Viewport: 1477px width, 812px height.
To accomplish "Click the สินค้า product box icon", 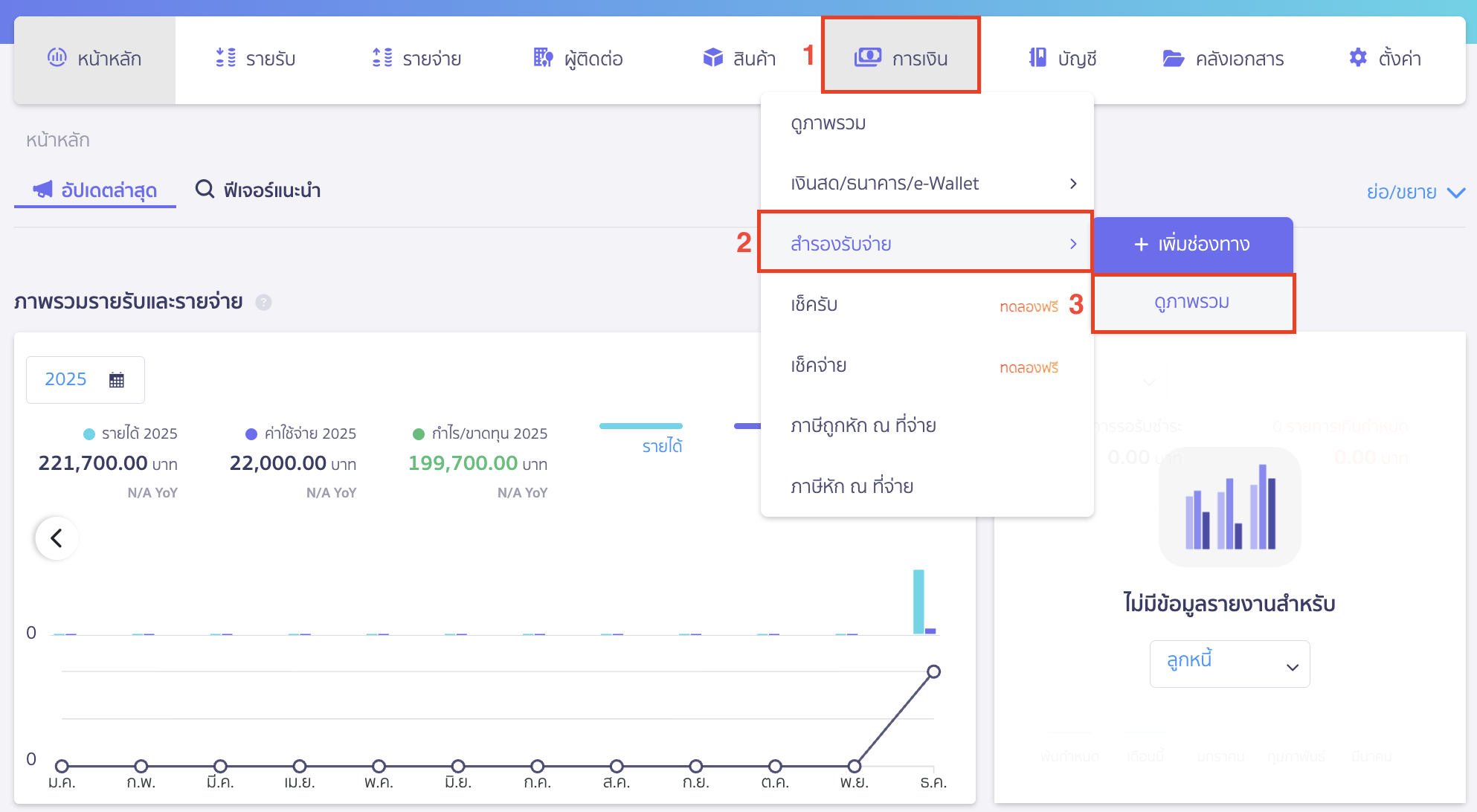I will [x=712, y=58].
